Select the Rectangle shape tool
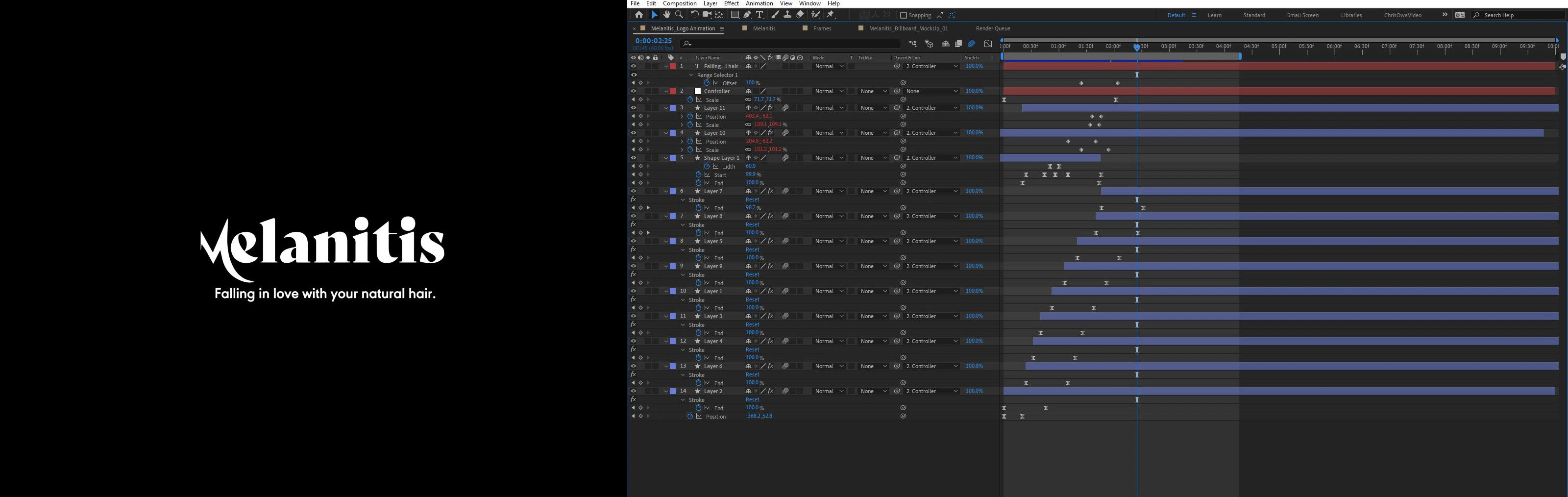The width and height of the screenshot is (1568, 497). click(x=735, y=15)
